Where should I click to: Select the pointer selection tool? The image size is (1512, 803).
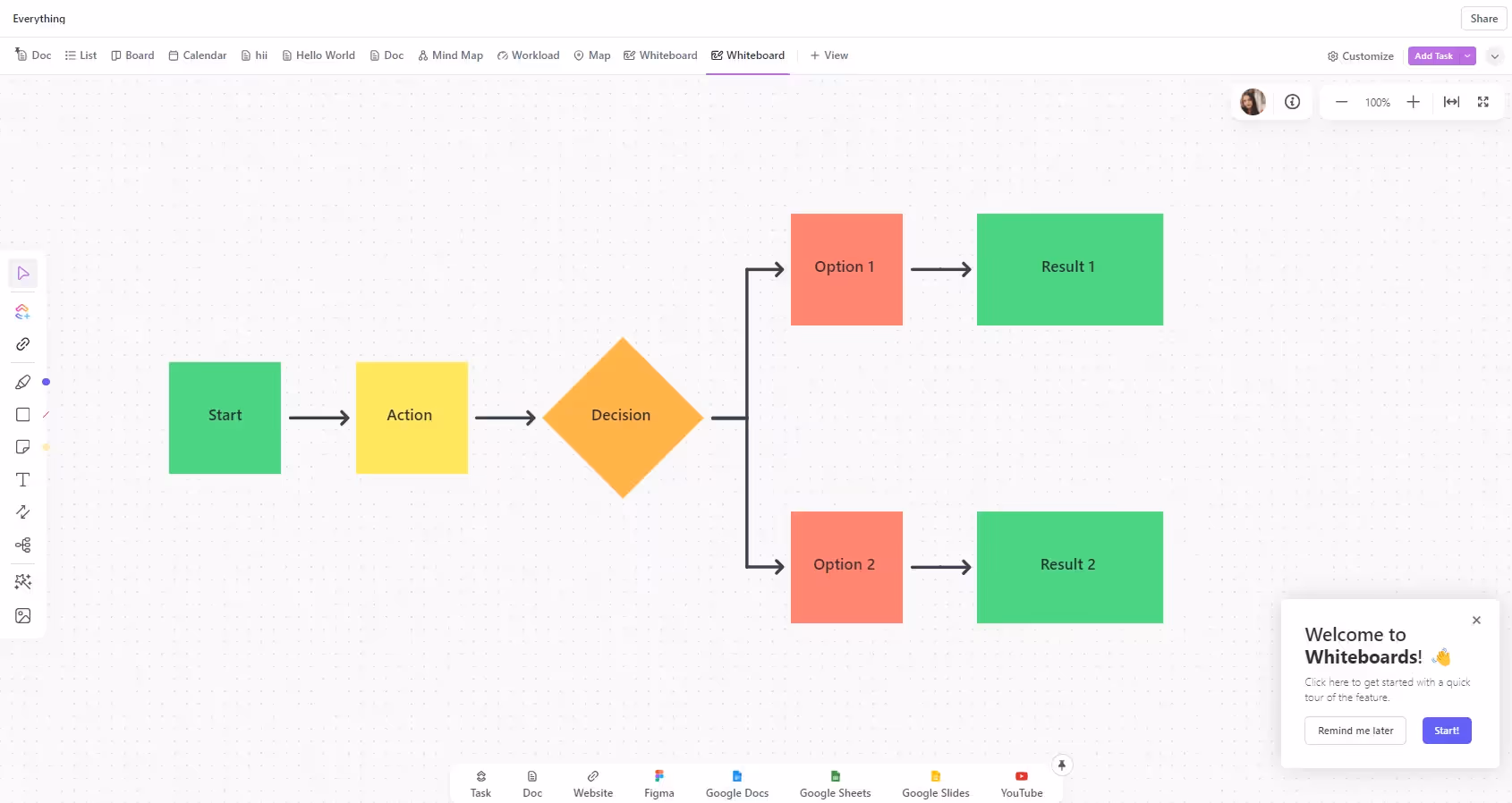(x=23, y=274)
